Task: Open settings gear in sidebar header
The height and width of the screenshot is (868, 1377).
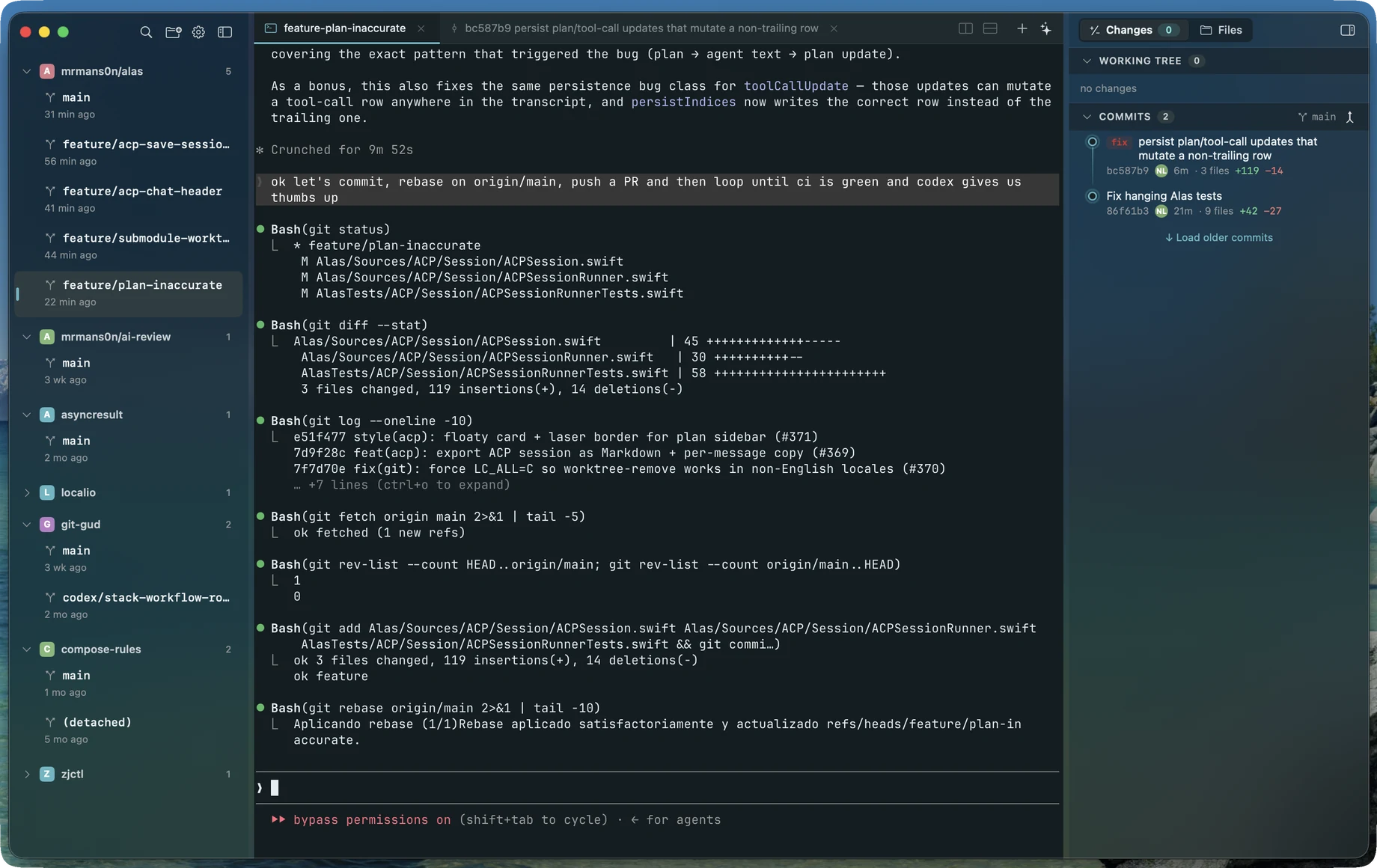Action: pos(198,32)
